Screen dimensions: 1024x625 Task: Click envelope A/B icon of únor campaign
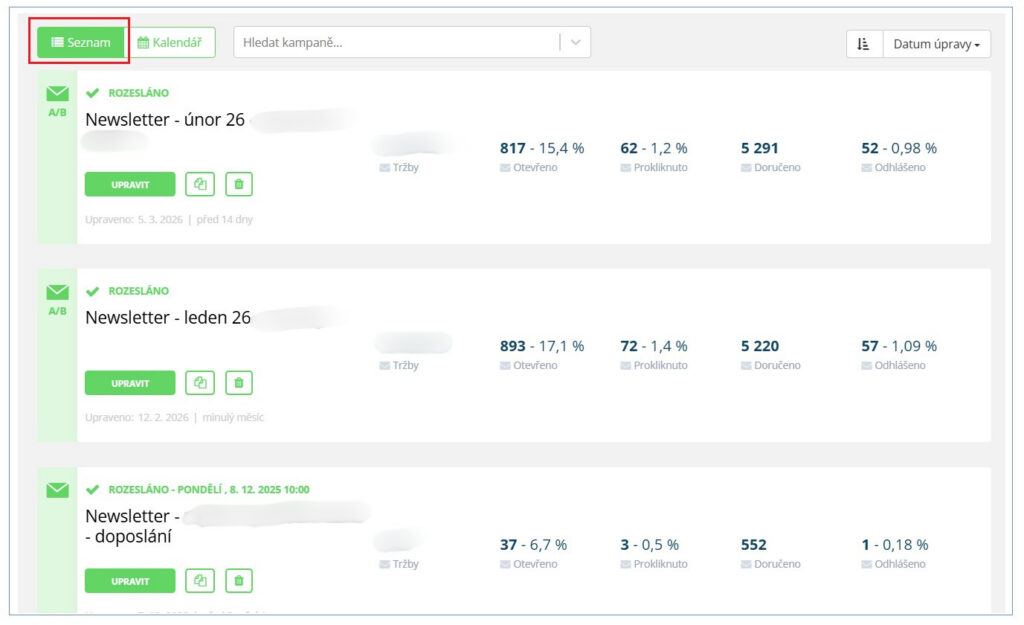point(57,97)
